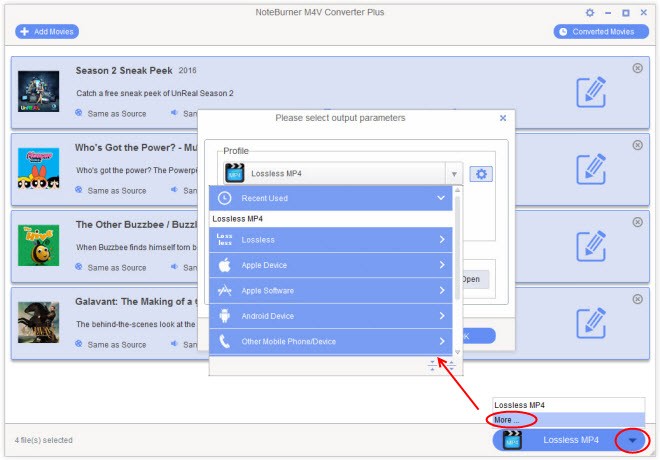Click the MP4 clapperboard icon at bottom

click(x=512, y=440)
